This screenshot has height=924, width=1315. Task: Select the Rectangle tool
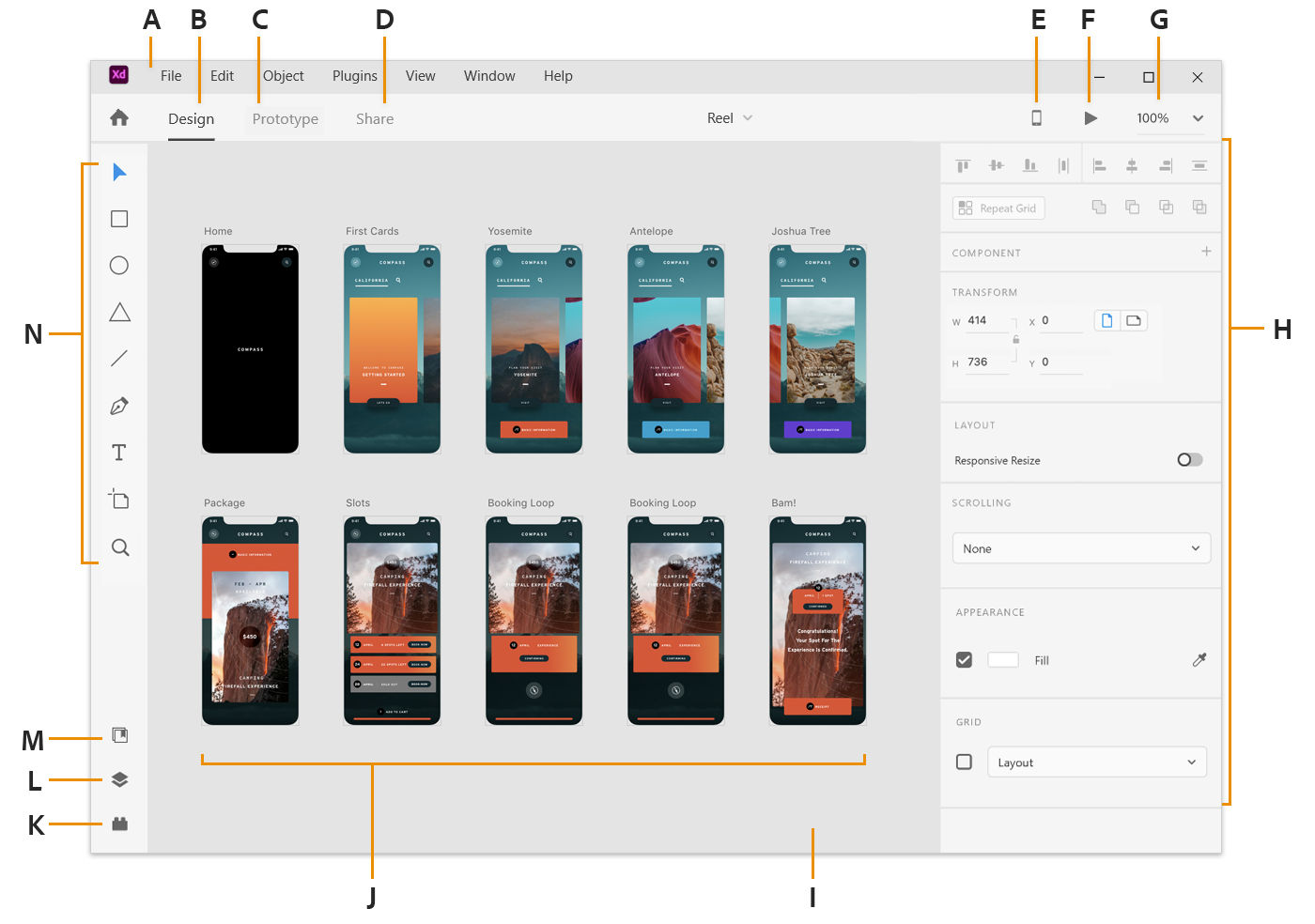118,218
